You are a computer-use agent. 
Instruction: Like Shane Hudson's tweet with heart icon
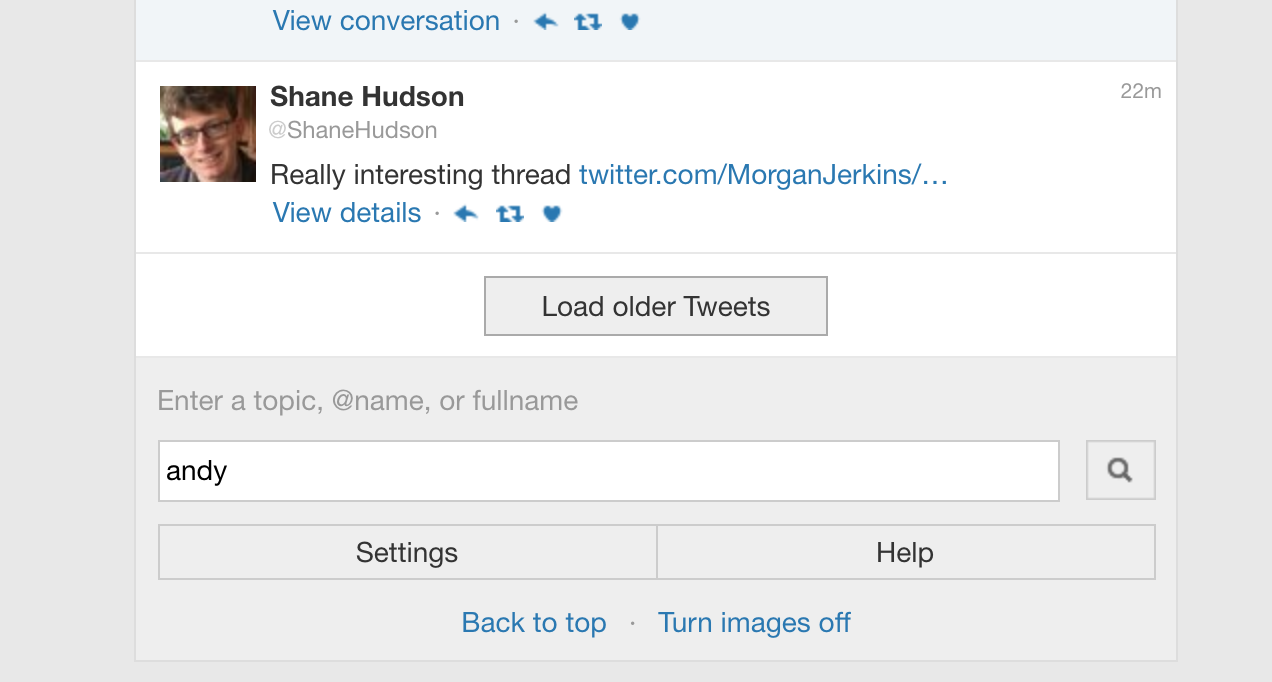click(552, 213)
